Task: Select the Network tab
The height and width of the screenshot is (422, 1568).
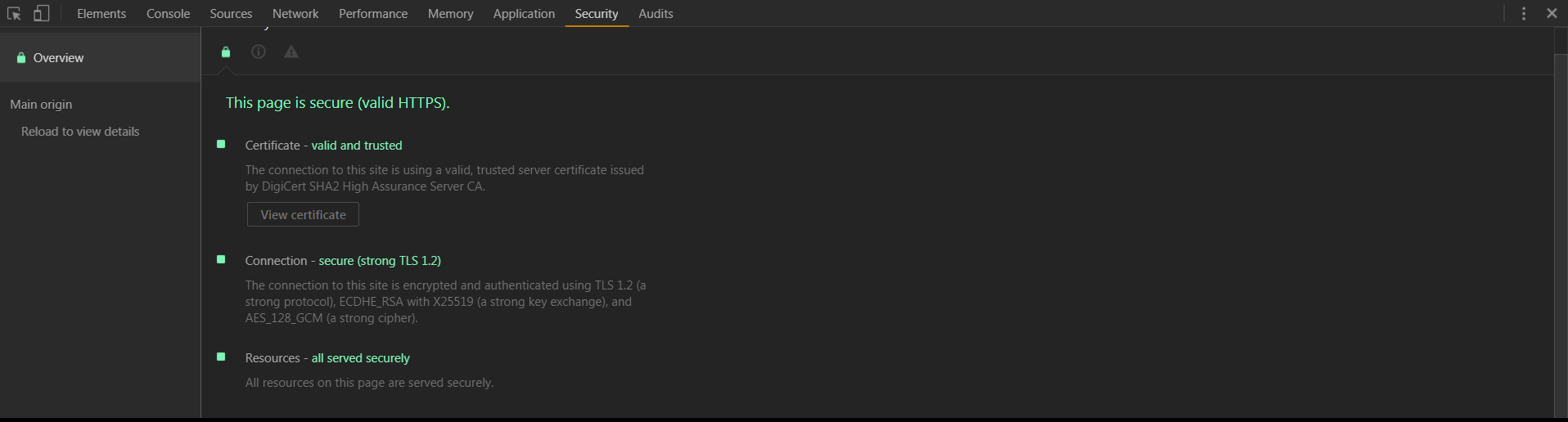Action: click(295, 14)
